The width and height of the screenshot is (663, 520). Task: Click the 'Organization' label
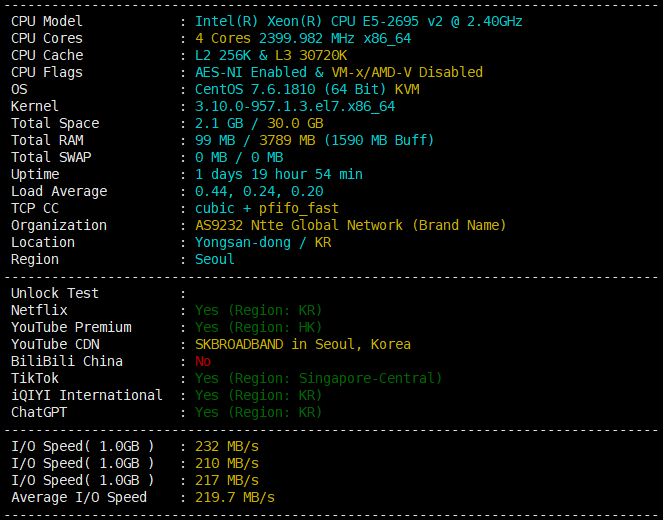click(59, 225)
